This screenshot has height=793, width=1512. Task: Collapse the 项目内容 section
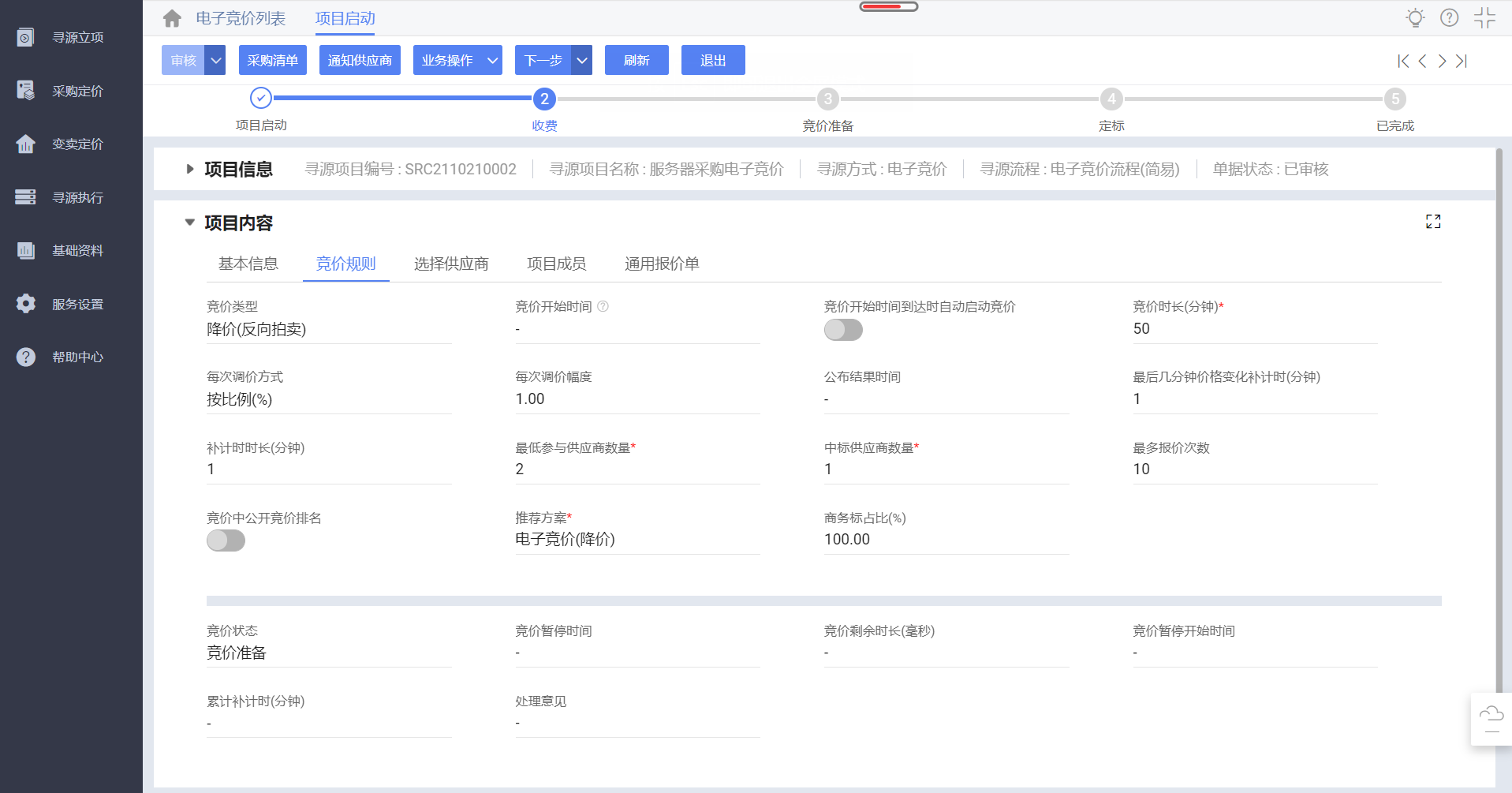point(189,223)
